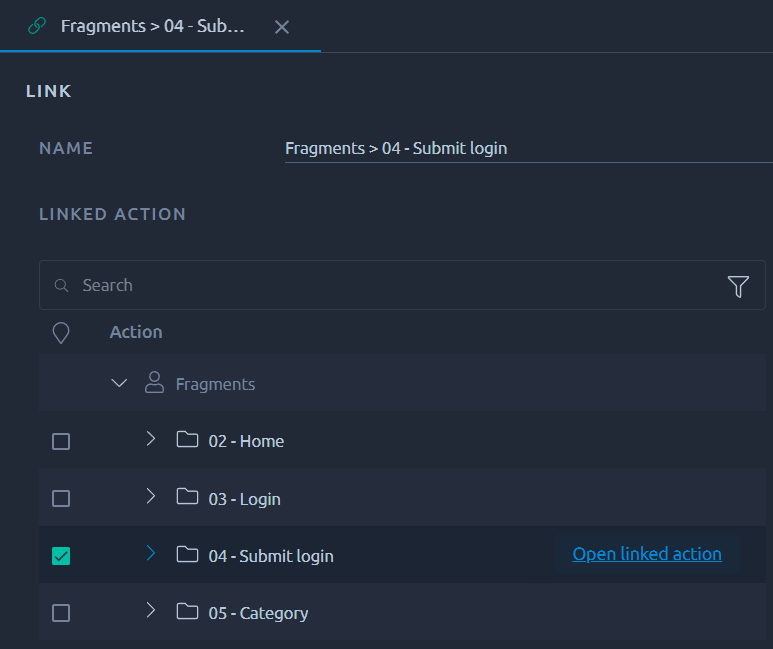Open the filter funnel icon
This screenshot has height=649, width=773.
click(x=738, y=286)
